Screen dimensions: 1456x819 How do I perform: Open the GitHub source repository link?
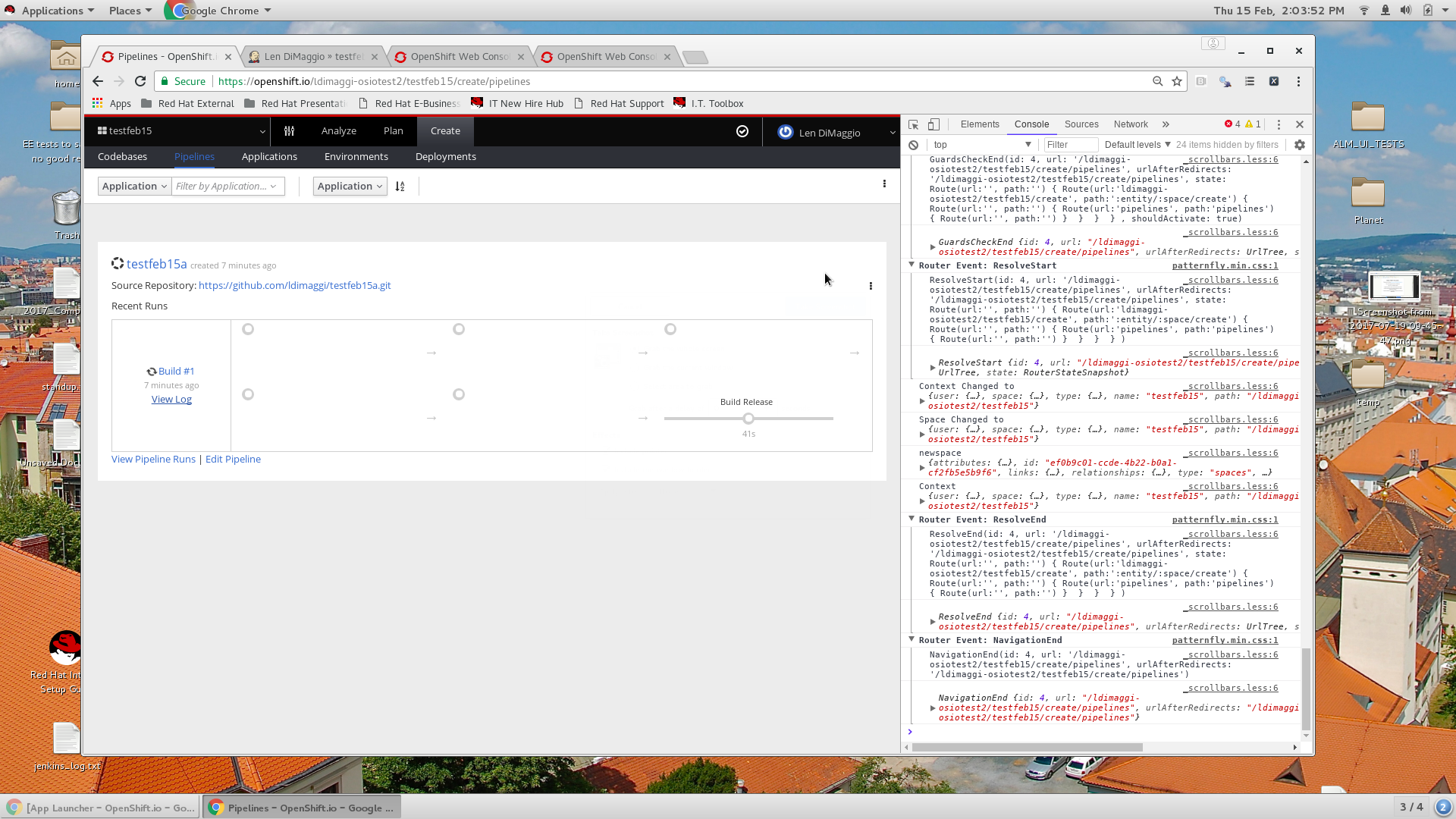[x=294, y=286]
